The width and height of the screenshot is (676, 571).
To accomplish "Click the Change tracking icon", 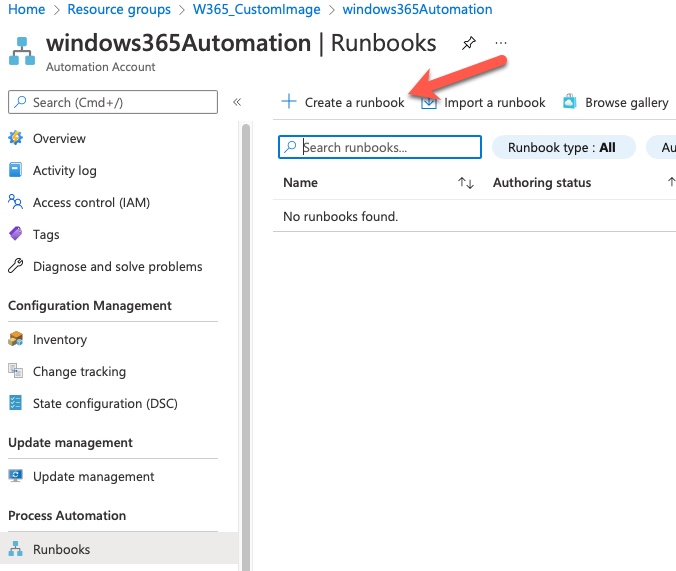I will click(x=16, y=371).
